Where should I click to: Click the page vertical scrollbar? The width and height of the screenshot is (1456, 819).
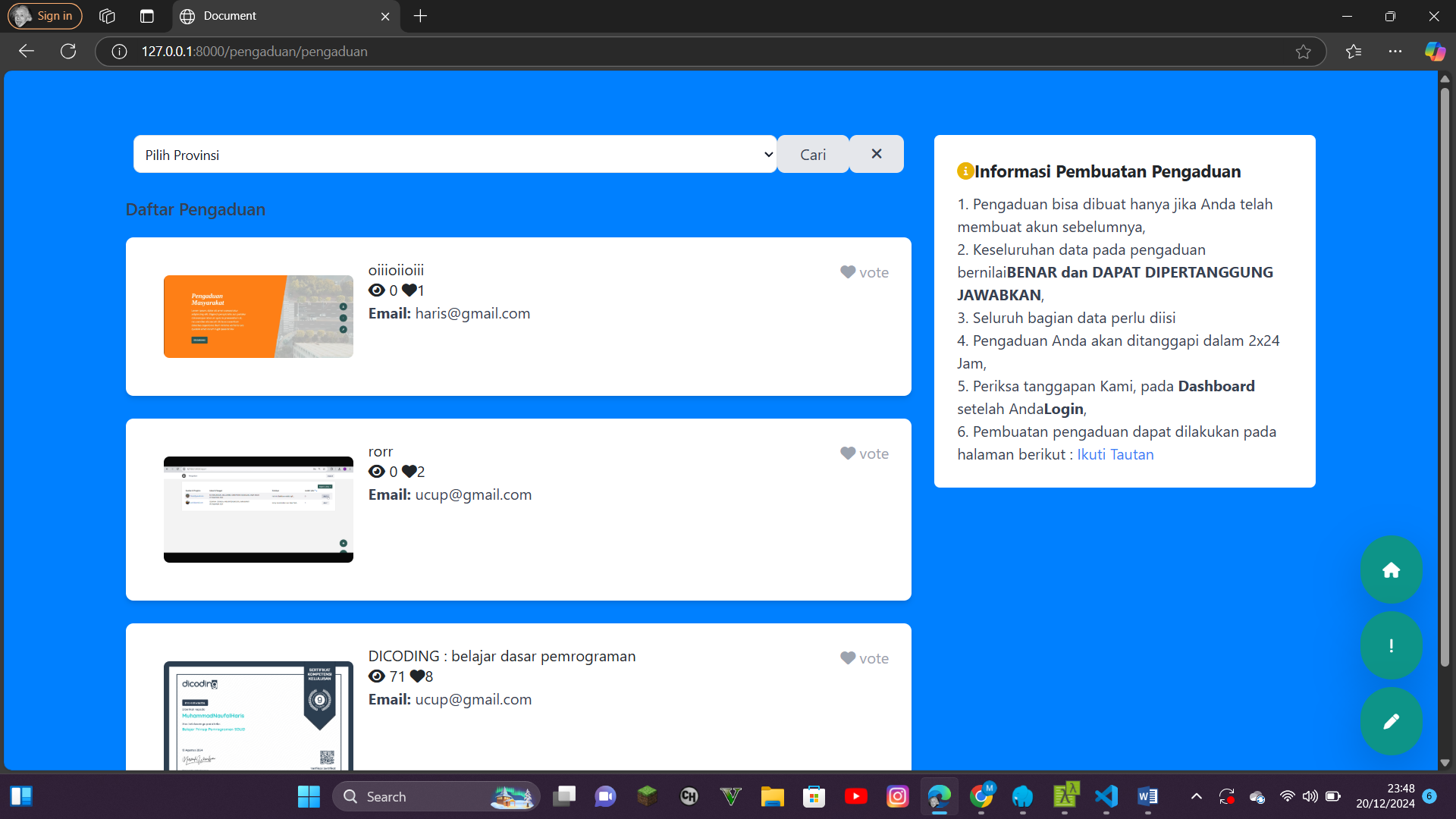(x=1445, y=379)
